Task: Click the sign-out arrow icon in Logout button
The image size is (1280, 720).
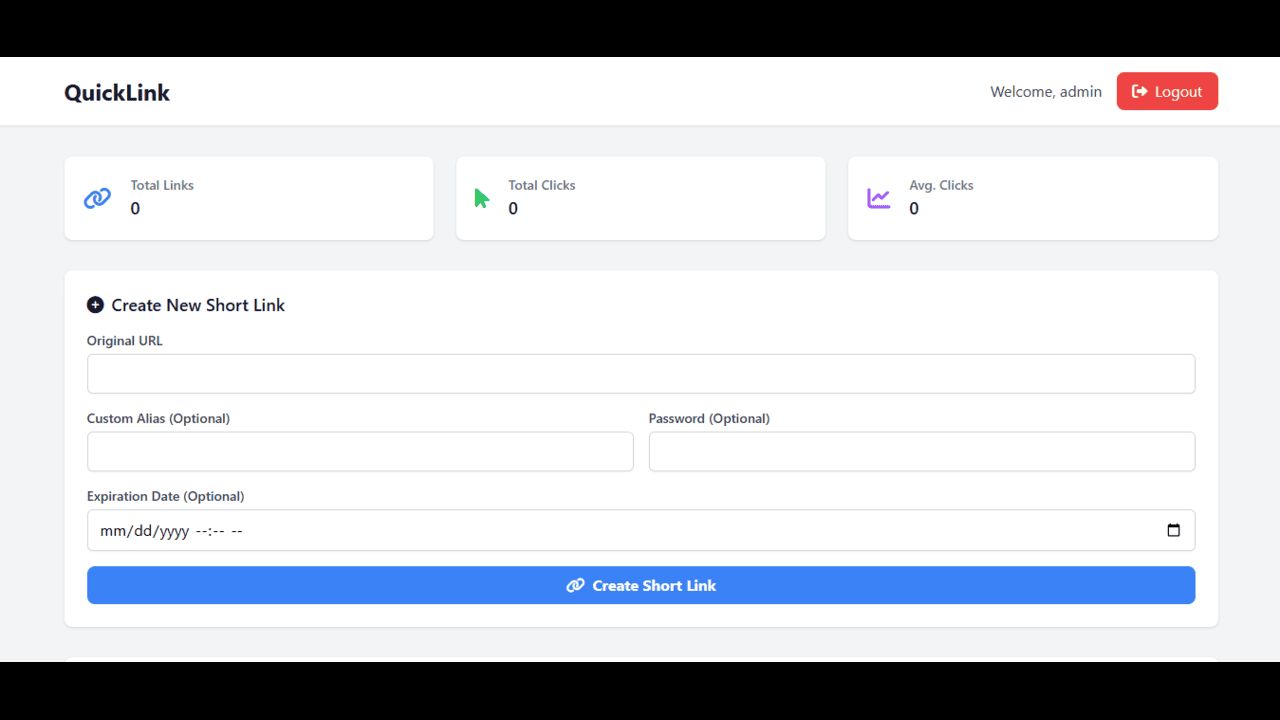Action: pyautogui.click(x=1139, y=91)
